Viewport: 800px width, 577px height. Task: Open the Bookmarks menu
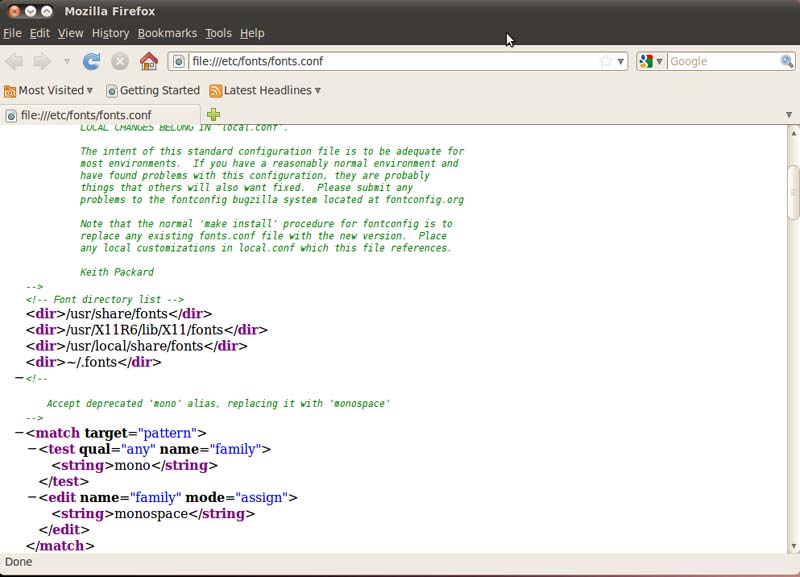click(x=167, y=33)
